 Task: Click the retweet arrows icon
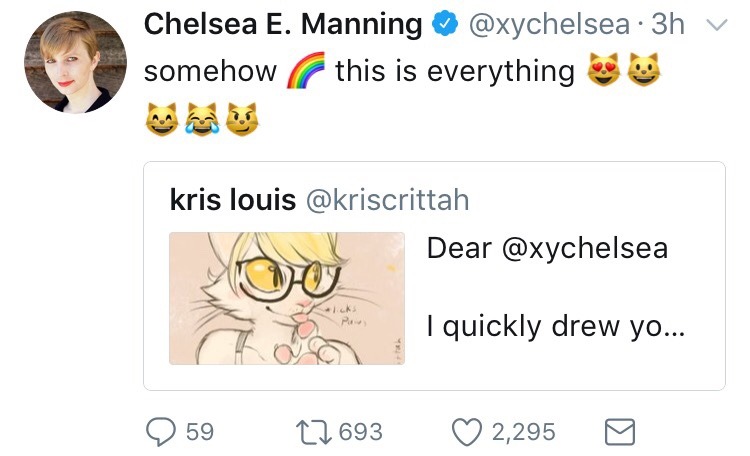click(x=314, y=431)
